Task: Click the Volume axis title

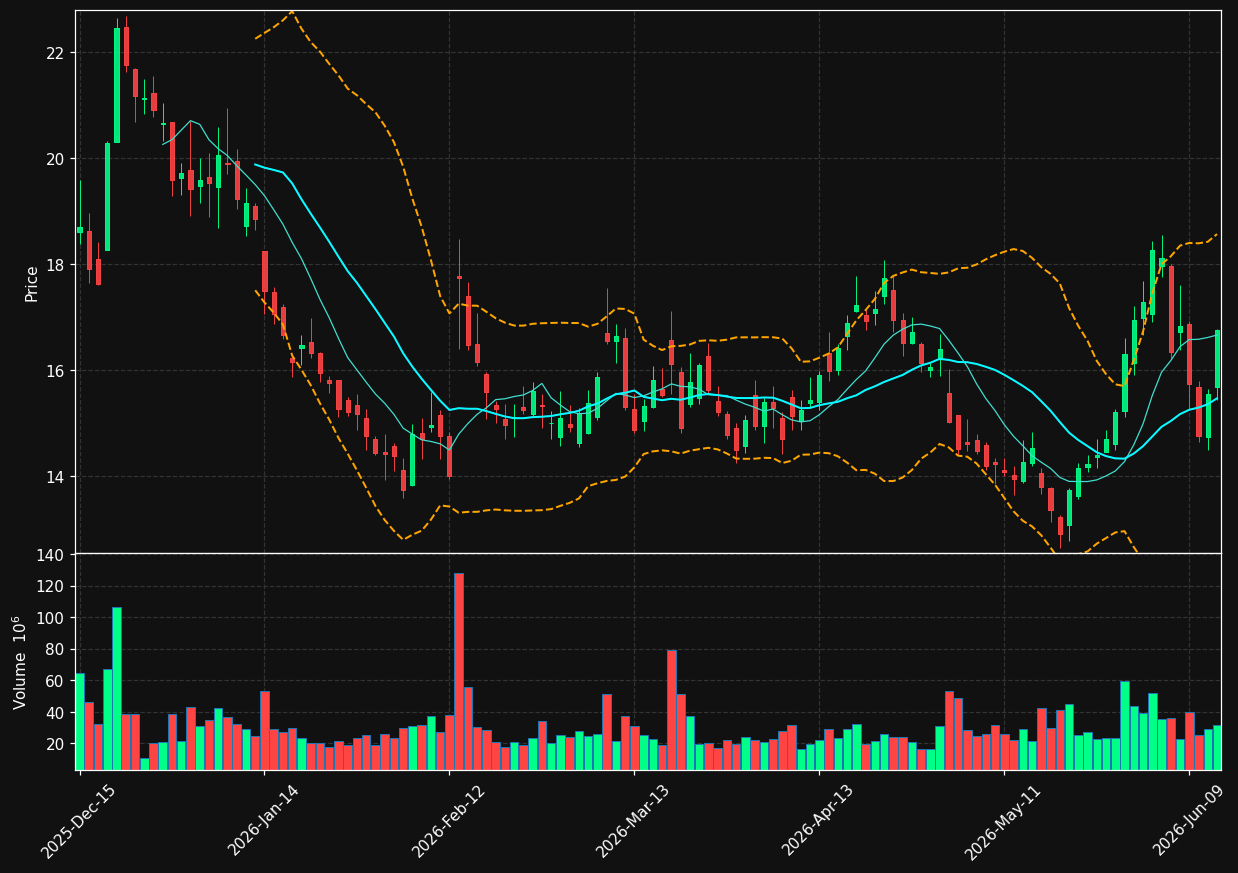Action: click(x=20, y=662)
